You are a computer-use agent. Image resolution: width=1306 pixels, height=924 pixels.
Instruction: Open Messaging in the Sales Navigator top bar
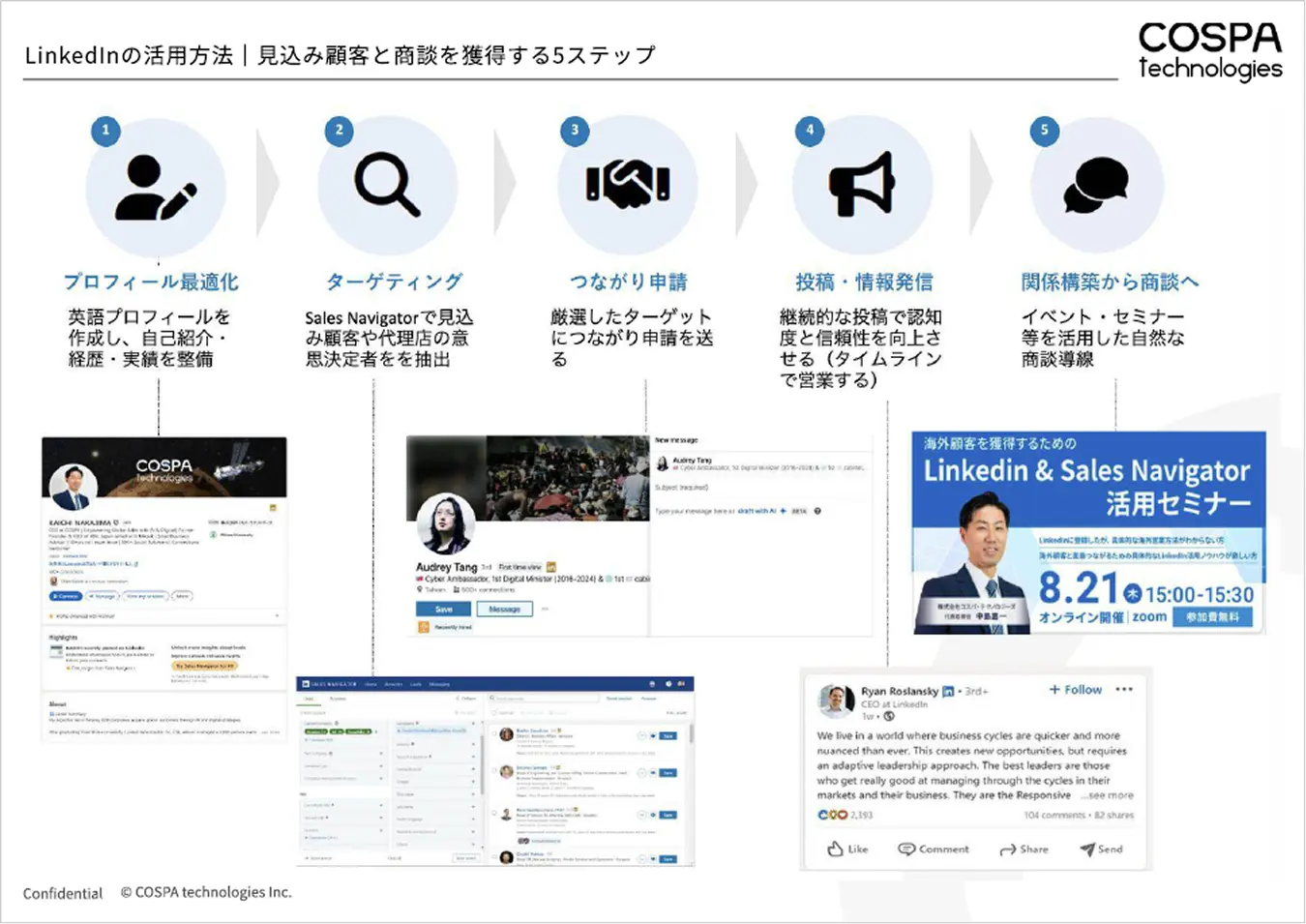pyautogui.click(x=439, y=684)
